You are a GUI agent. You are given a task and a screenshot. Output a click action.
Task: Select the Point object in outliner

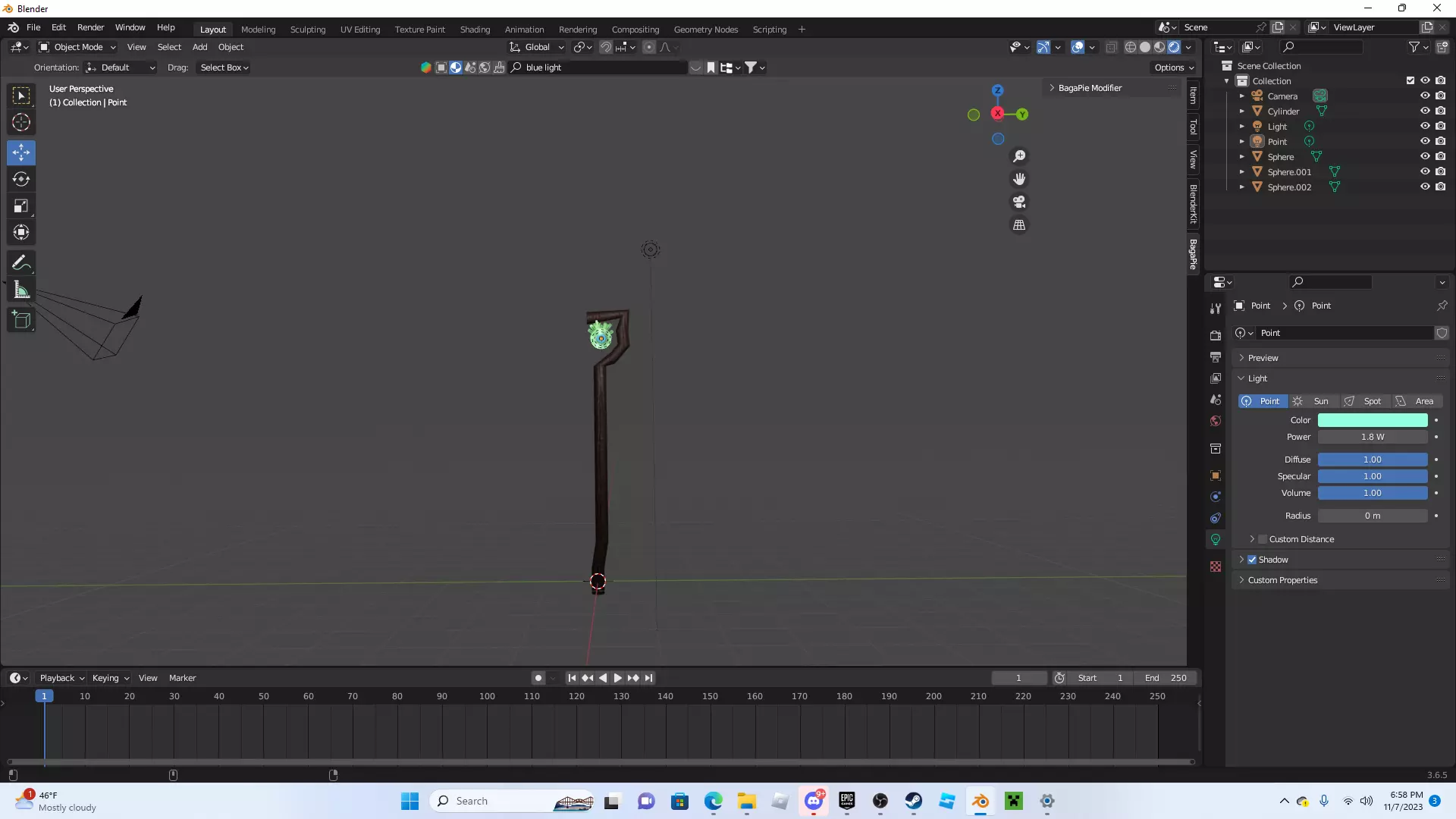coord(1277,142)
